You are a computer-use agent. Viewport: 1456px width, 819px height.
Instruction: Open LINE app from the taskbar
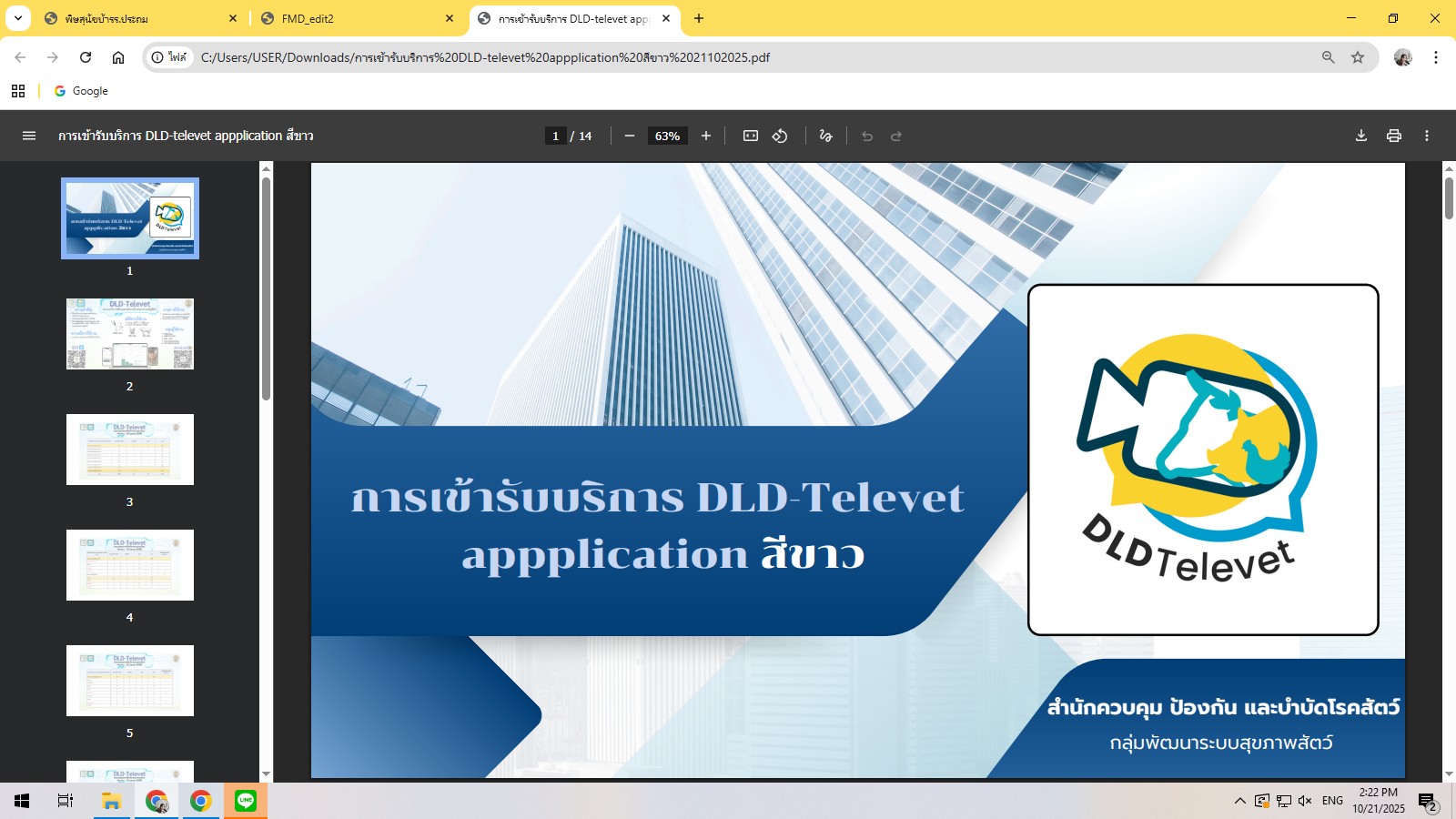point(246,801)
